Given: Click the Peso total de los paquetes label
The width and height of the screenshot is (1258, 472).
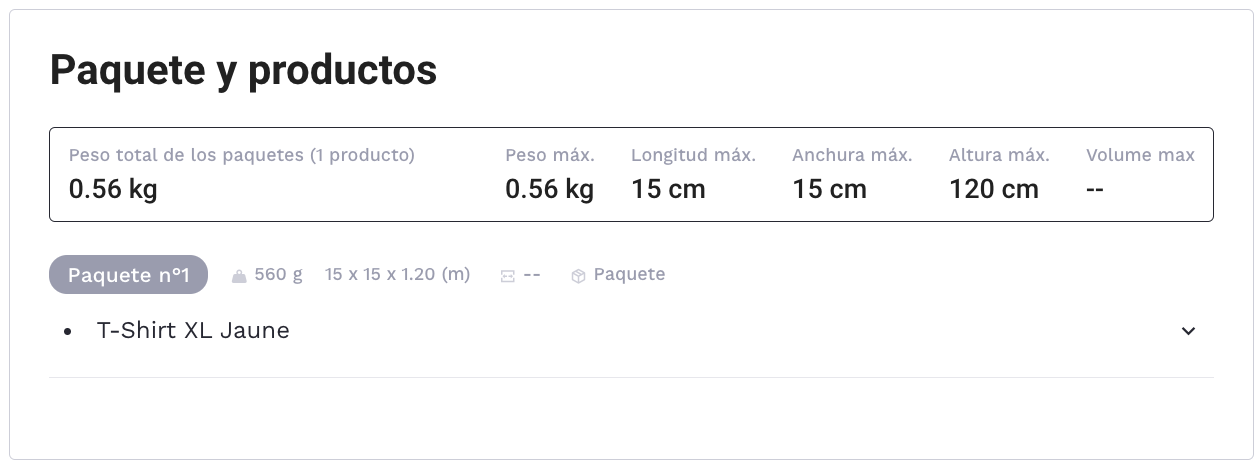Looking at the screenshot, I should [x=241, y=155].
